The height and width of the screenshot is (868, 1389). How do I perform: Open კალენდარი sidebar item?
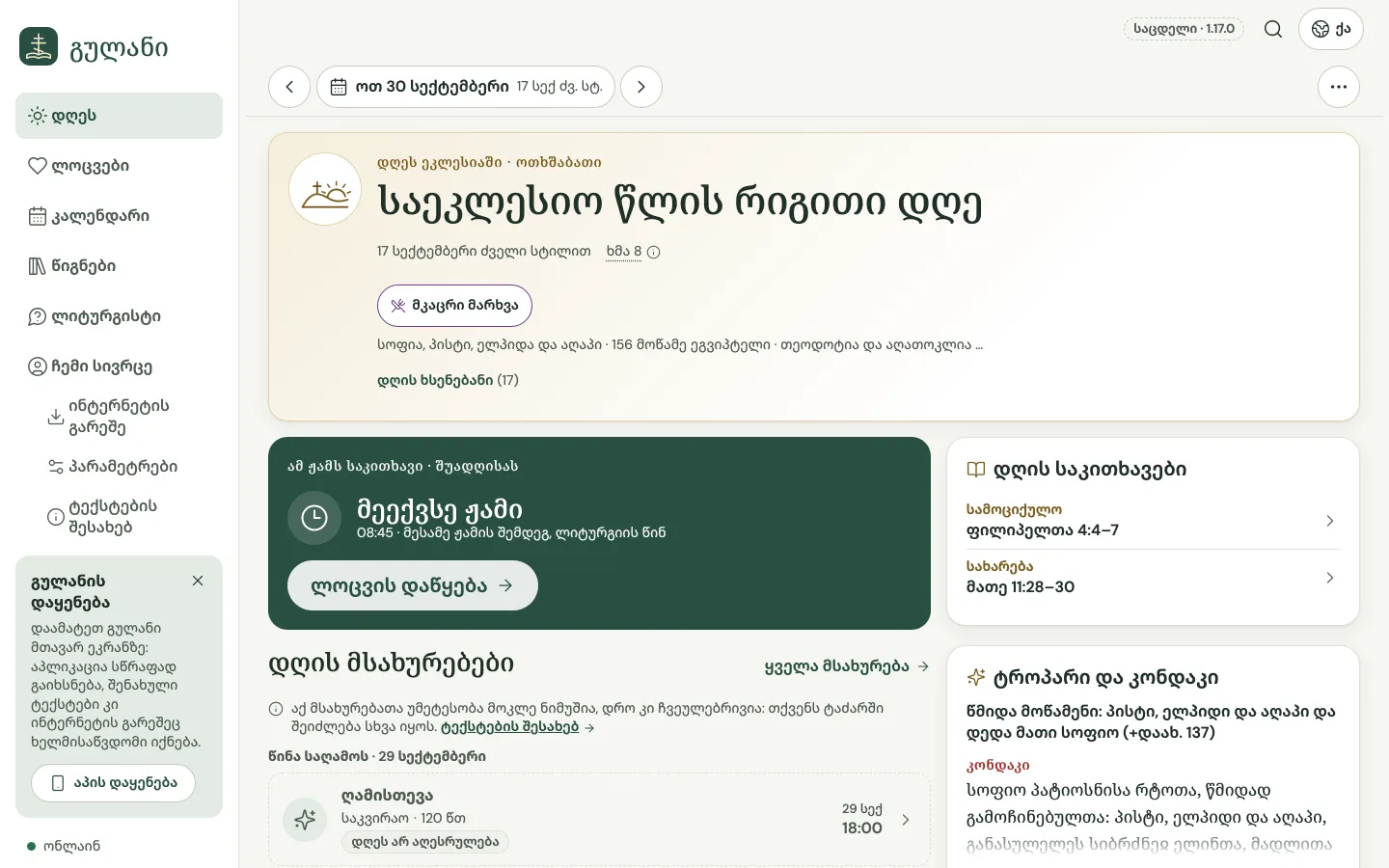[119, 216]
